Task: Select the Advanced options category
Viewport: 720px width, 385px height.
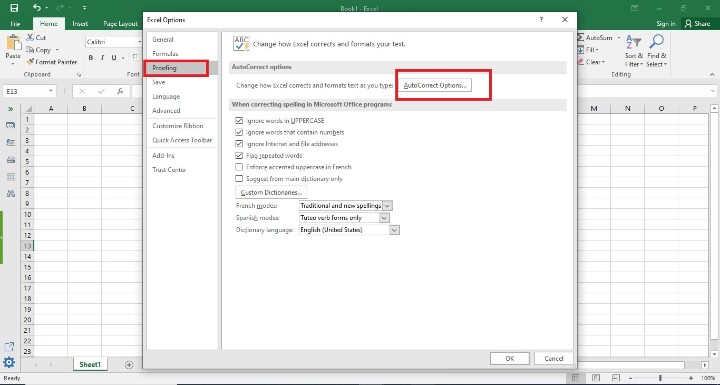Action: click(x=166, y=111)
